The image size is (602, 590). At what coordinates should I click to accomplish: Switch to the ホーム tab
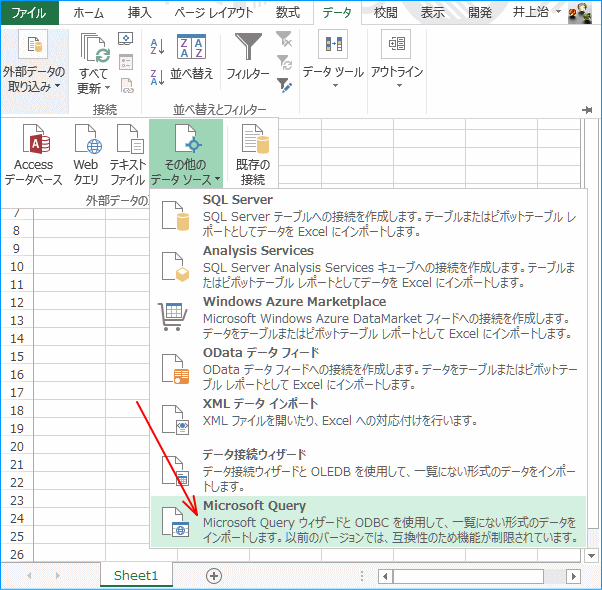pos(88,13)
